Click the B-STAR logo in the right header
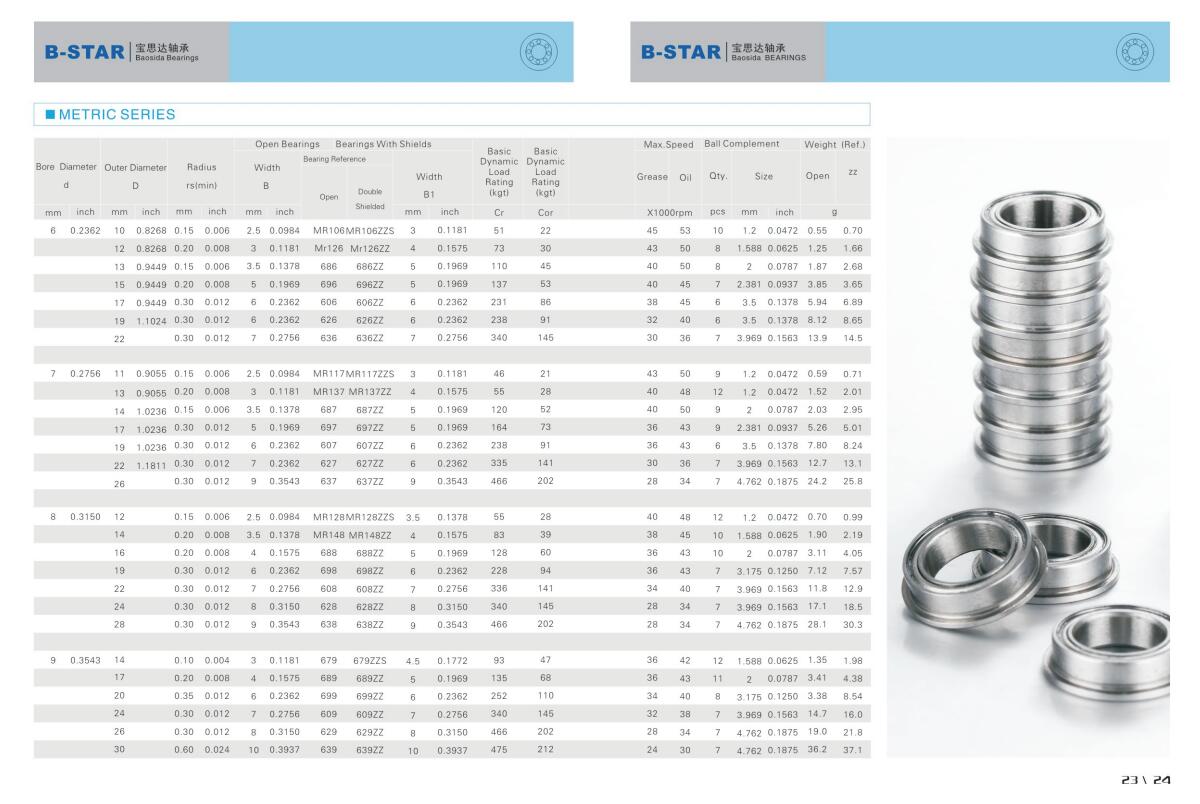The height and width of the screenshot is (804, 1200). (x=681, y=52)
